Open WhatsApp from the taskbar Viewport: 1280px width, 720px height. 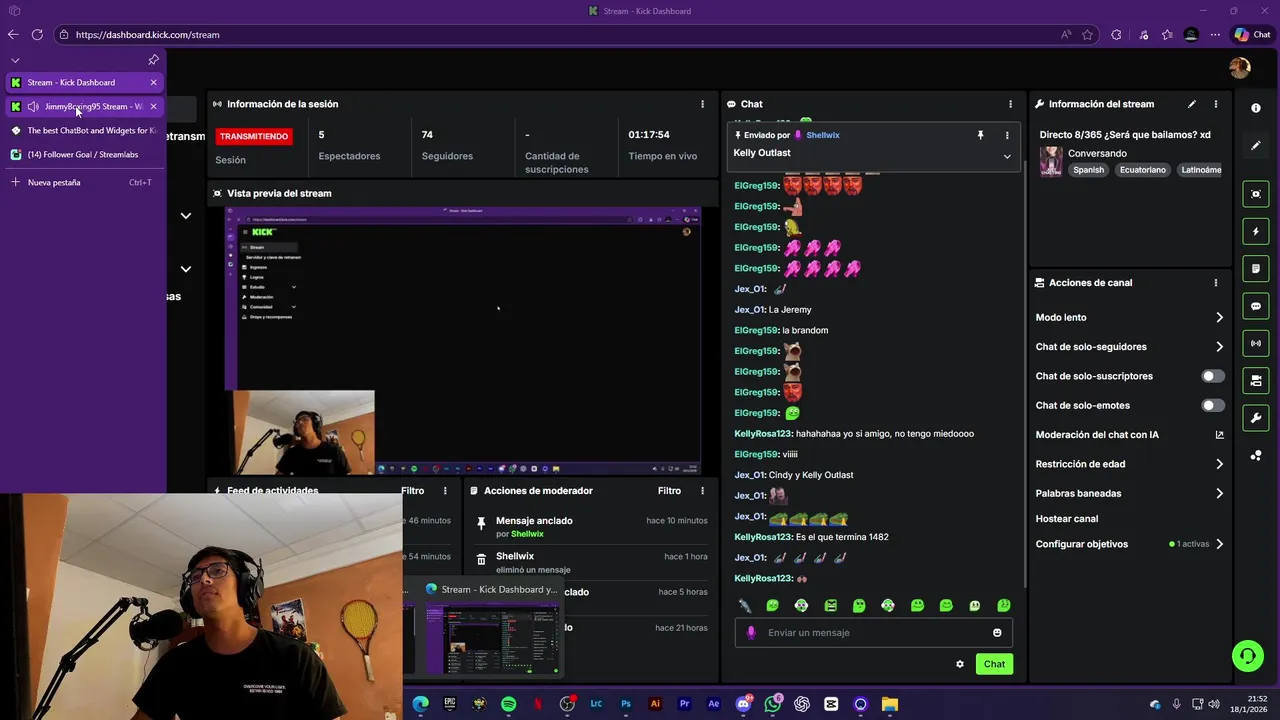[x=772, y=704]
